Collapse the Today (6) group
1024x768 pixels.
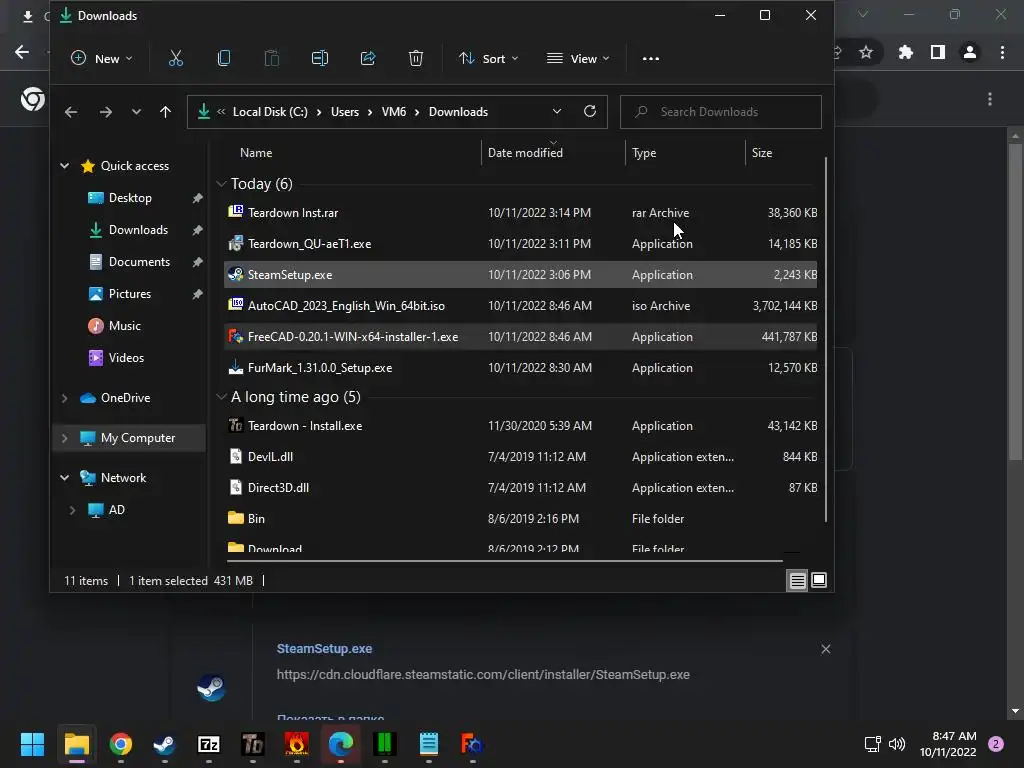221,184
